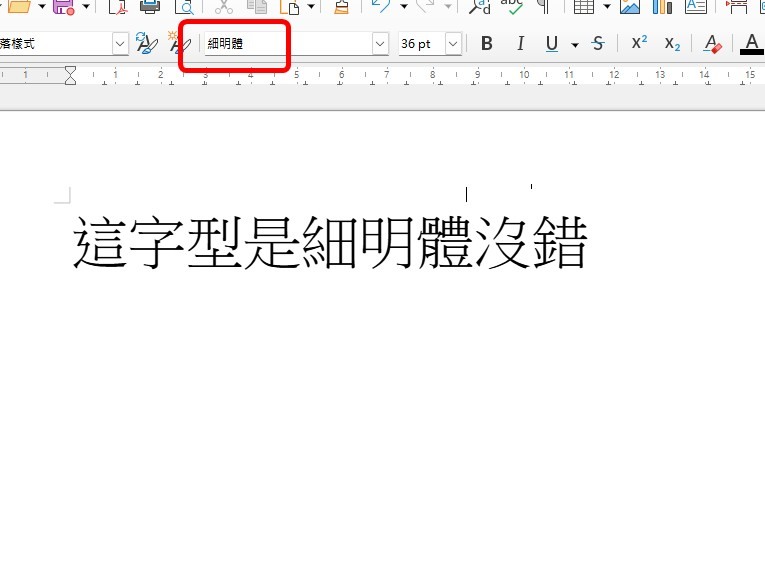The height and width of the screenshot is (573, 765).
Task: Open the Undo history dropdown arrow
Action: 404,6
